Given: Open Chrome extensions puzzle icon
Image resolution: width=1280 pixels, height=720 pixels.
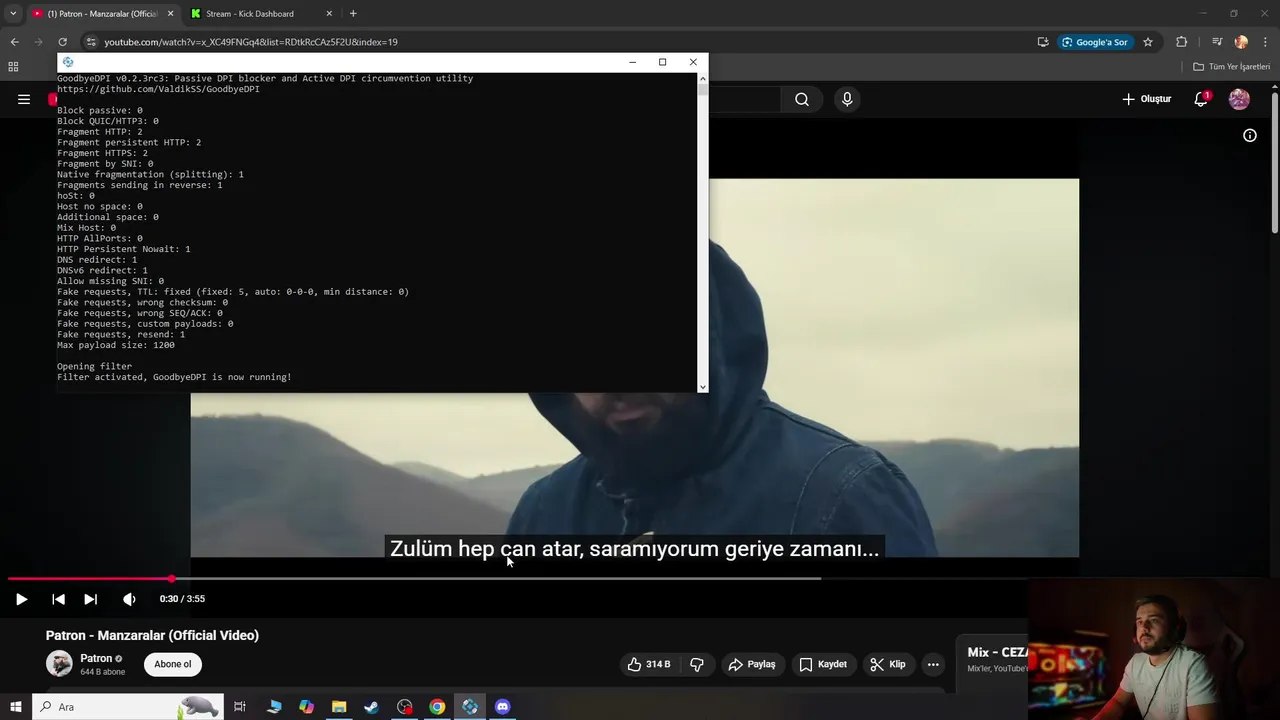Looking at the screenshot, I should (1182, 42).
